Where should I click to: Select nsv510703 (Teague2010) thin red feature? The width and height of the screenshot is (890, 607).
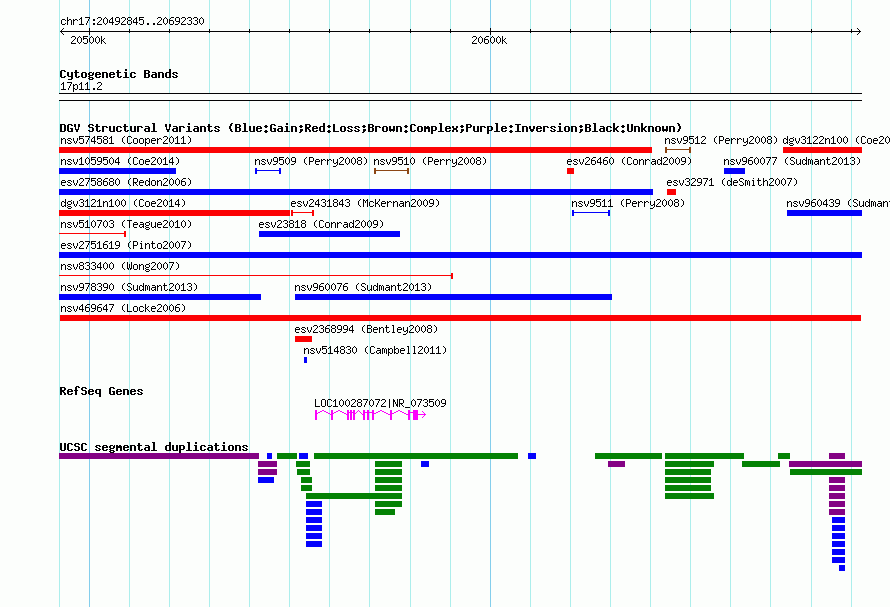pyautogui.click(x=93, y=233)
